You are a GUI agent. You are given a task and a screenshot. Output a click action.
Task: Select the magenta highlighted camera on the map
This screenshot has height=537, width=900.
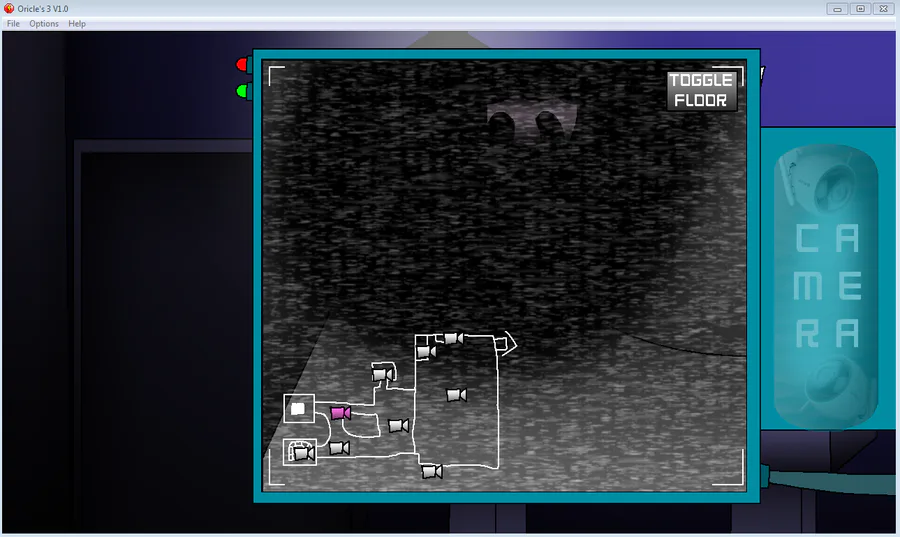point(340,413)
